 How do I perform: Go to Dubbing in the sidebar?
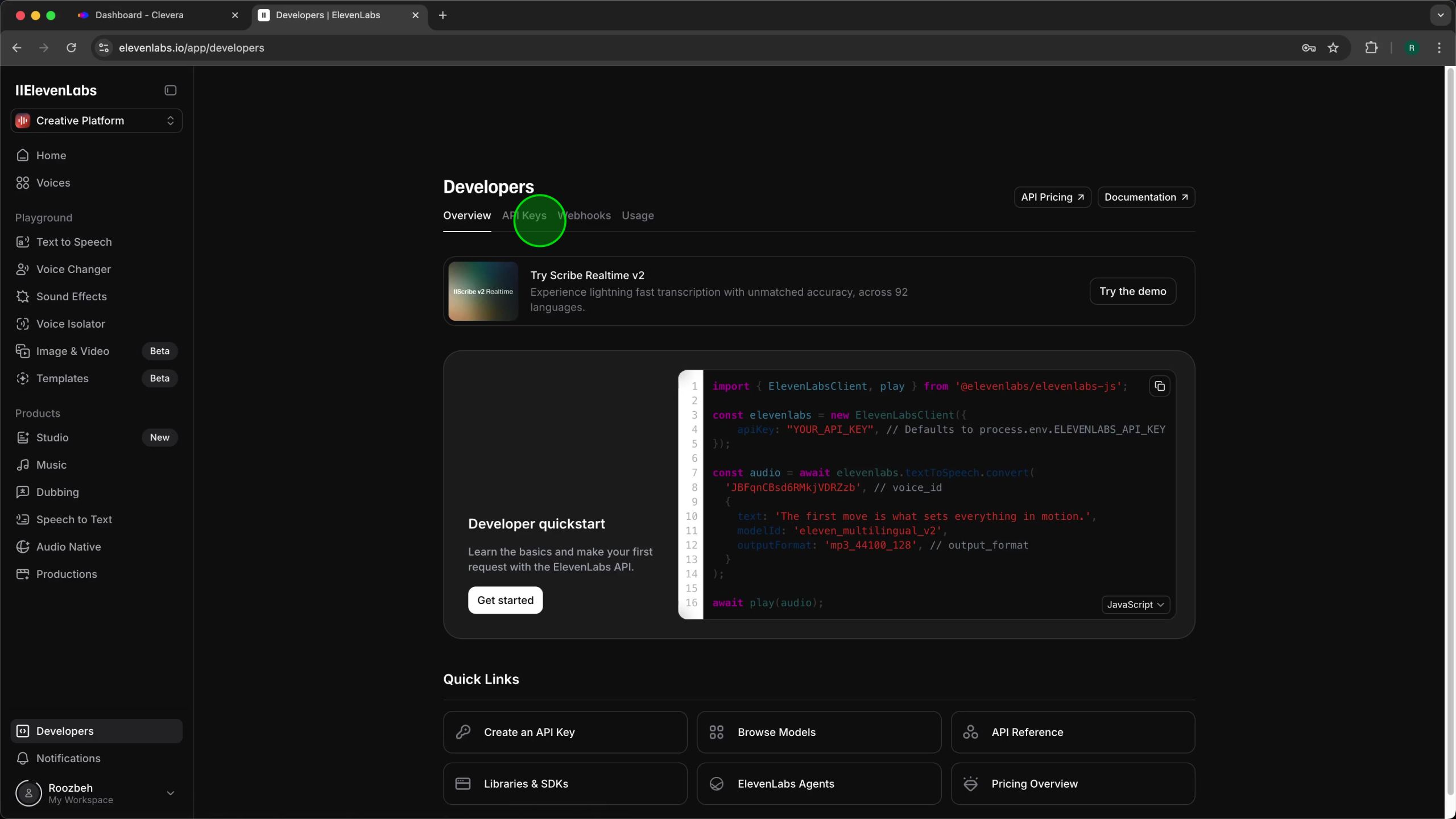(57, 492)
